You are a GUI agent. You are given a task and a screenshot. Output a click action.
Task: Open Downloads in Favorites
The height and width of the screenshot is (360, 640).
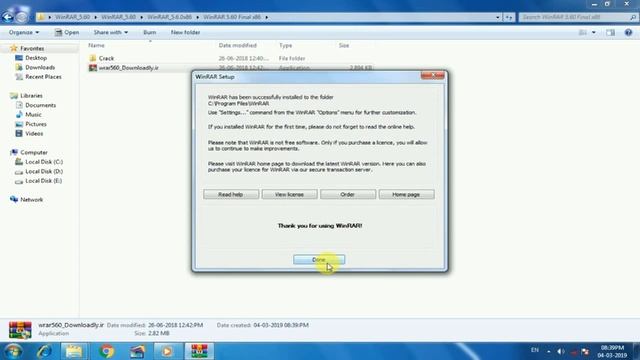click(40, 67)
